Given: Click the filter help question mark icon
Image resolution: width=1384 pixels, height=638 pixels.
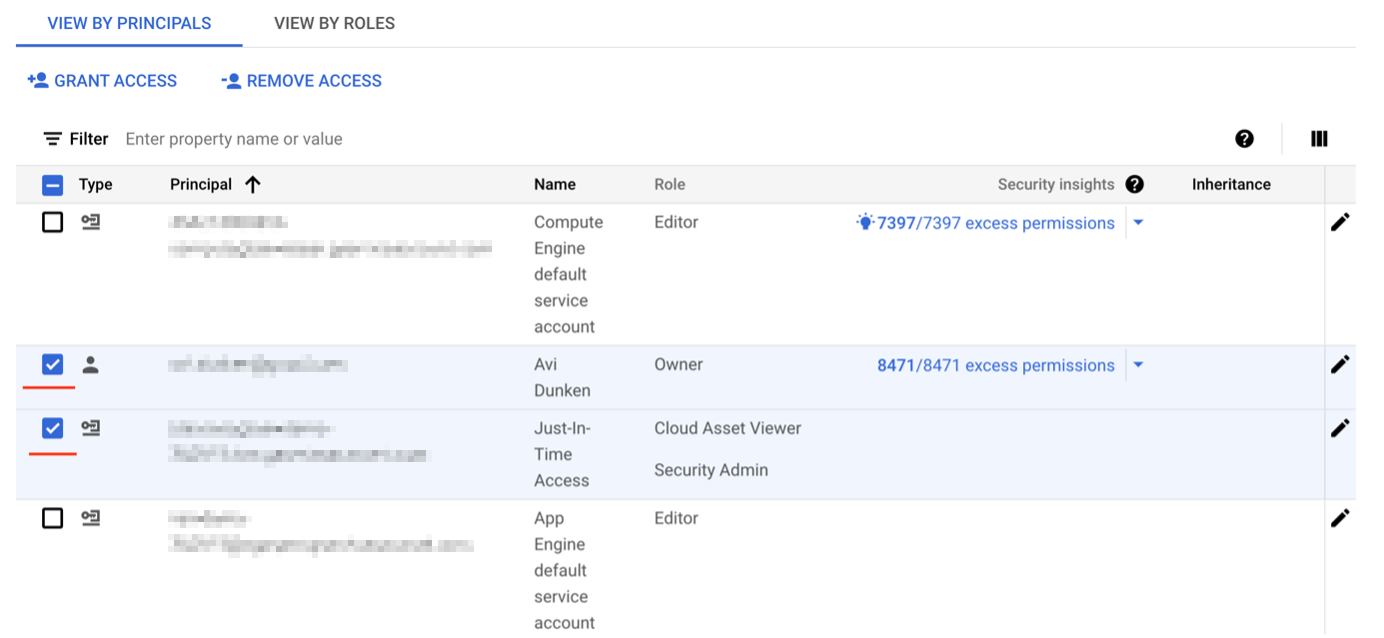Looking at the screenshot, I should pos(1244,139).
